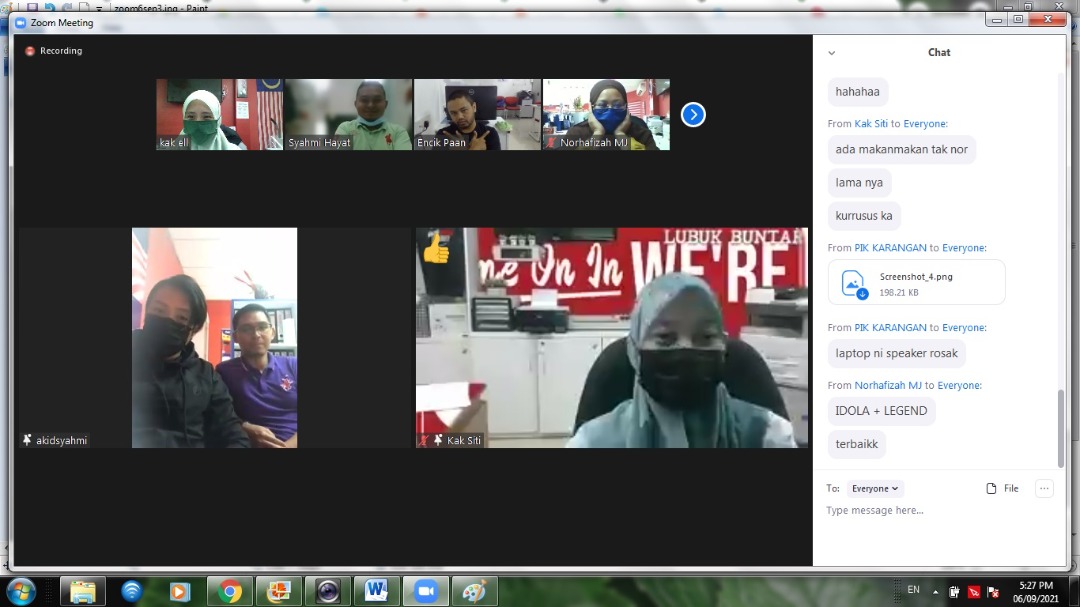Open Google Chrome from the taskbar
1080x607 pixels.
click(x=229, y=591)
